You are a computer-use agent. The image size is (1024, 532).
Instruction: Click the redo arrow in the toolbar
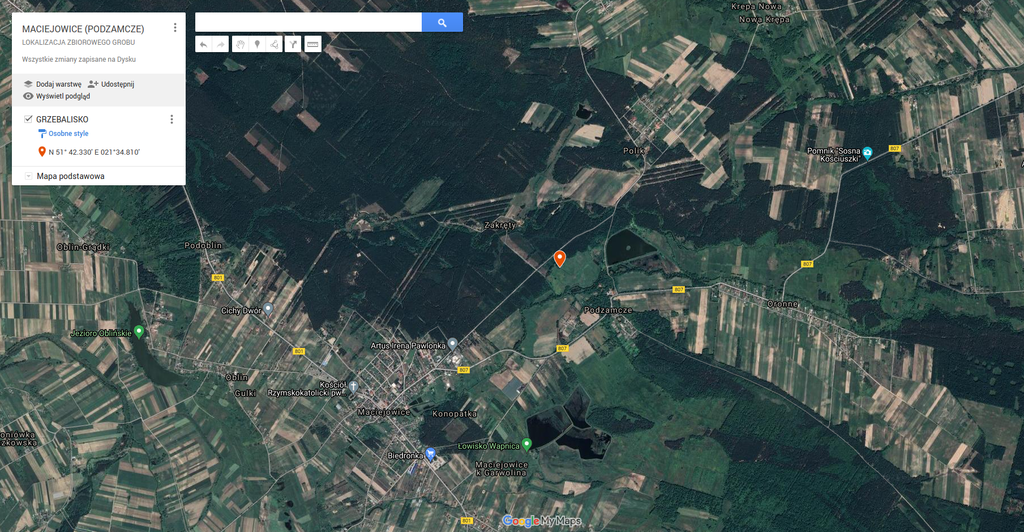click(x=220, y=44)
